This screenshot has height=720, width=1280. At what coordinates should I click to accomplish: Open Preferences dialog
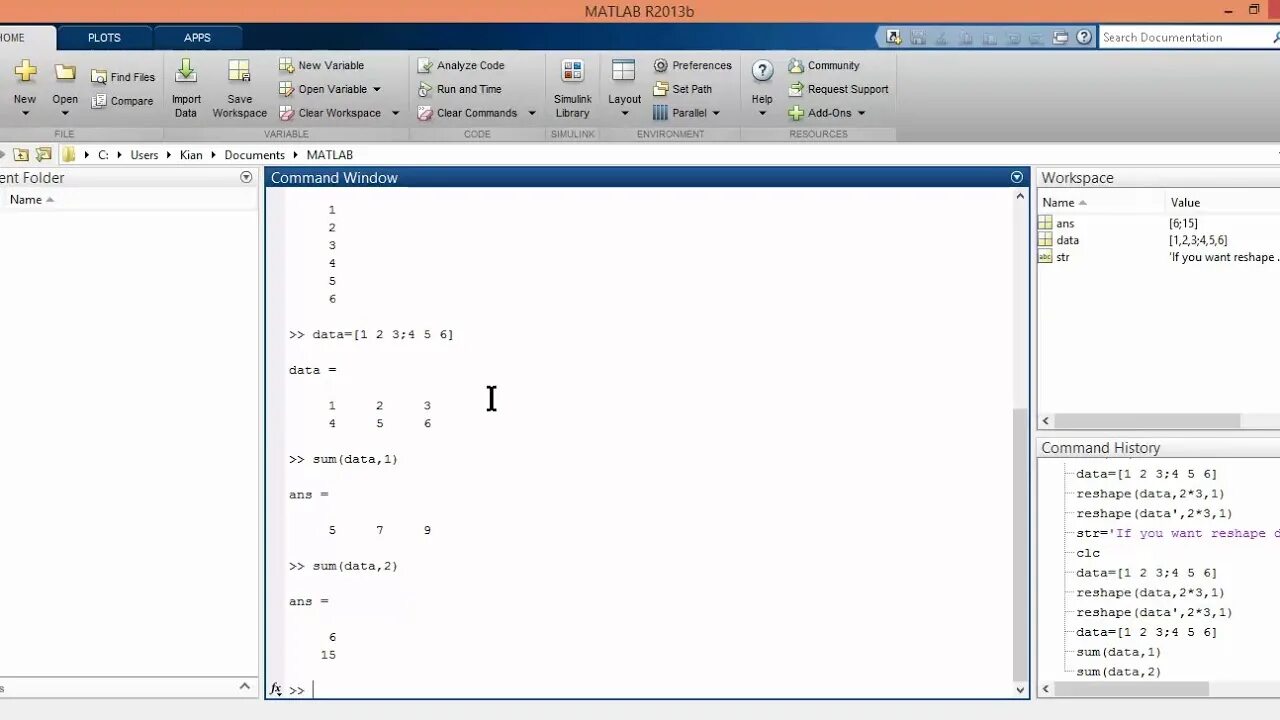point(692,65)
